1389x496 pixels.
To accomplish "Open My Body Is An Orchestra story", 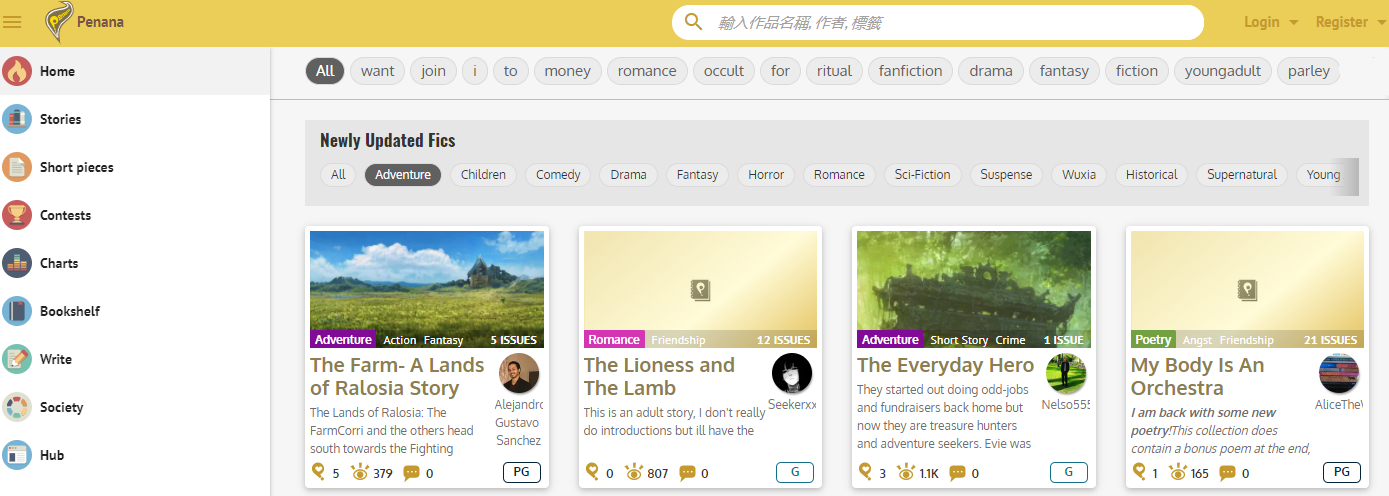I will pyautogui.click(x=1197, y=377).
